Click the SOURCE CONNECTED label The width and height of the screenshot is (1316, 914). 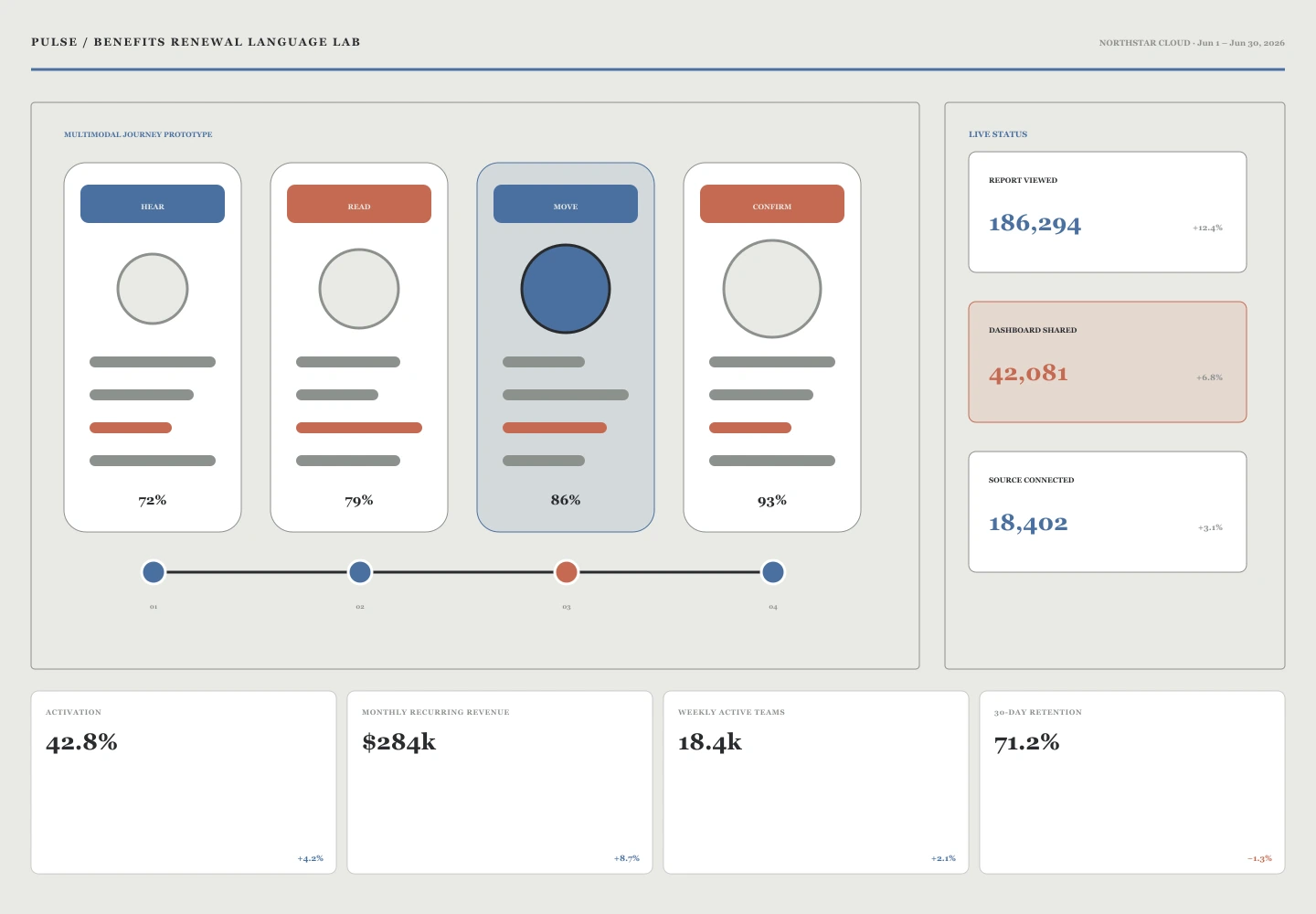point(1031,480)
